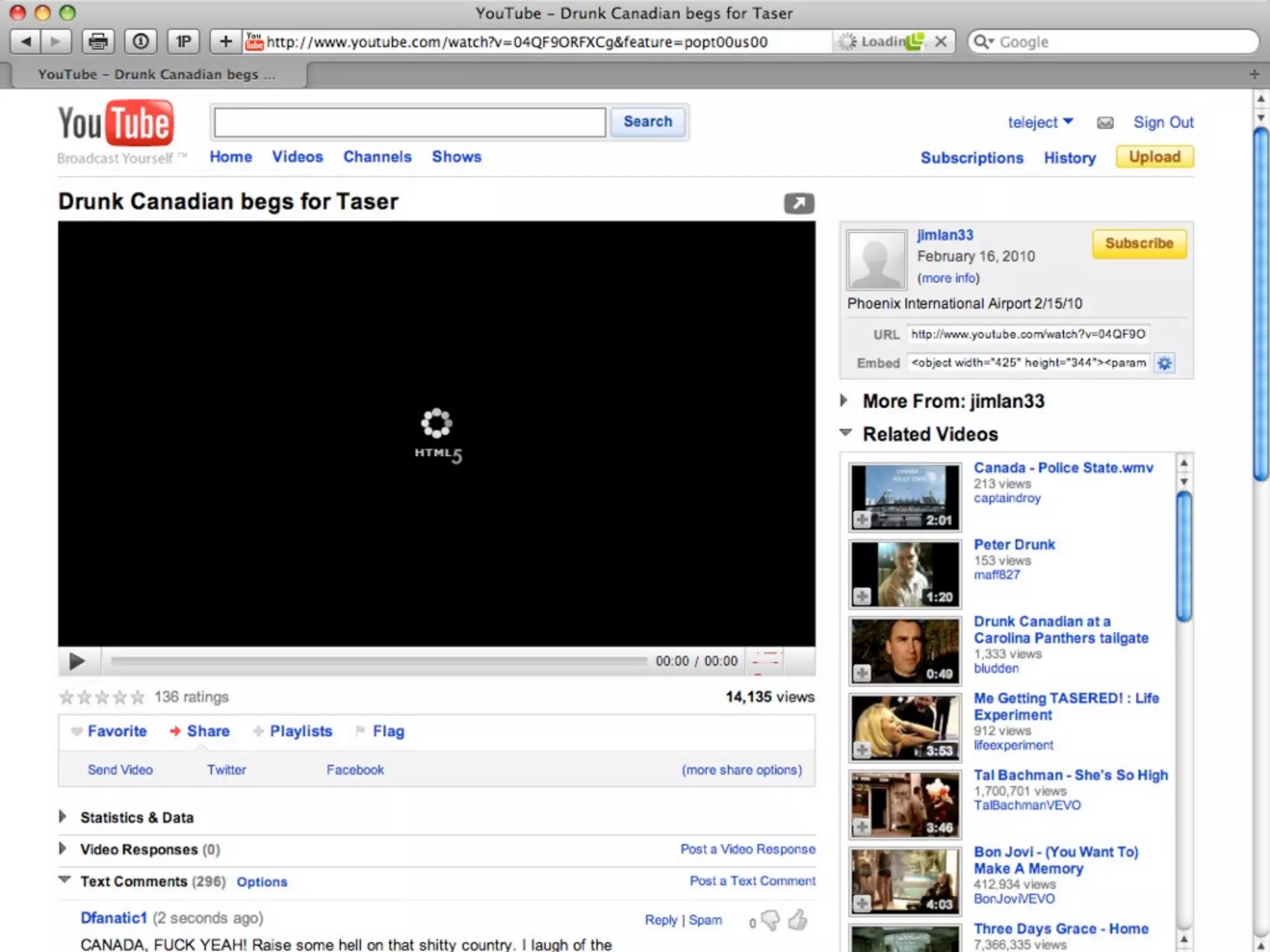Viewport: 1270px width, 952px height.
Task: Rate the video five stars
Action: [x=138, y=698]
